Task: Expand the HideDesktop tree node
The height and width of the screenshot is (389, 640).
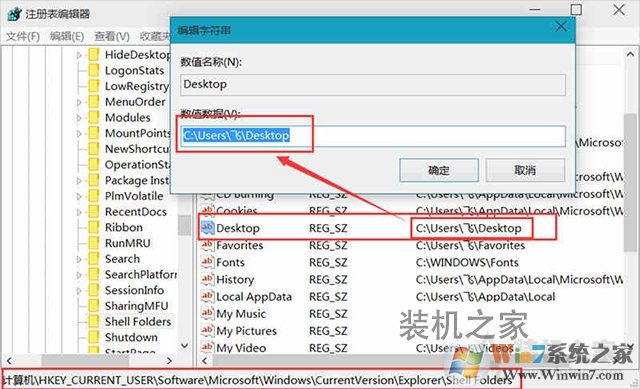Action: (79, 55)
